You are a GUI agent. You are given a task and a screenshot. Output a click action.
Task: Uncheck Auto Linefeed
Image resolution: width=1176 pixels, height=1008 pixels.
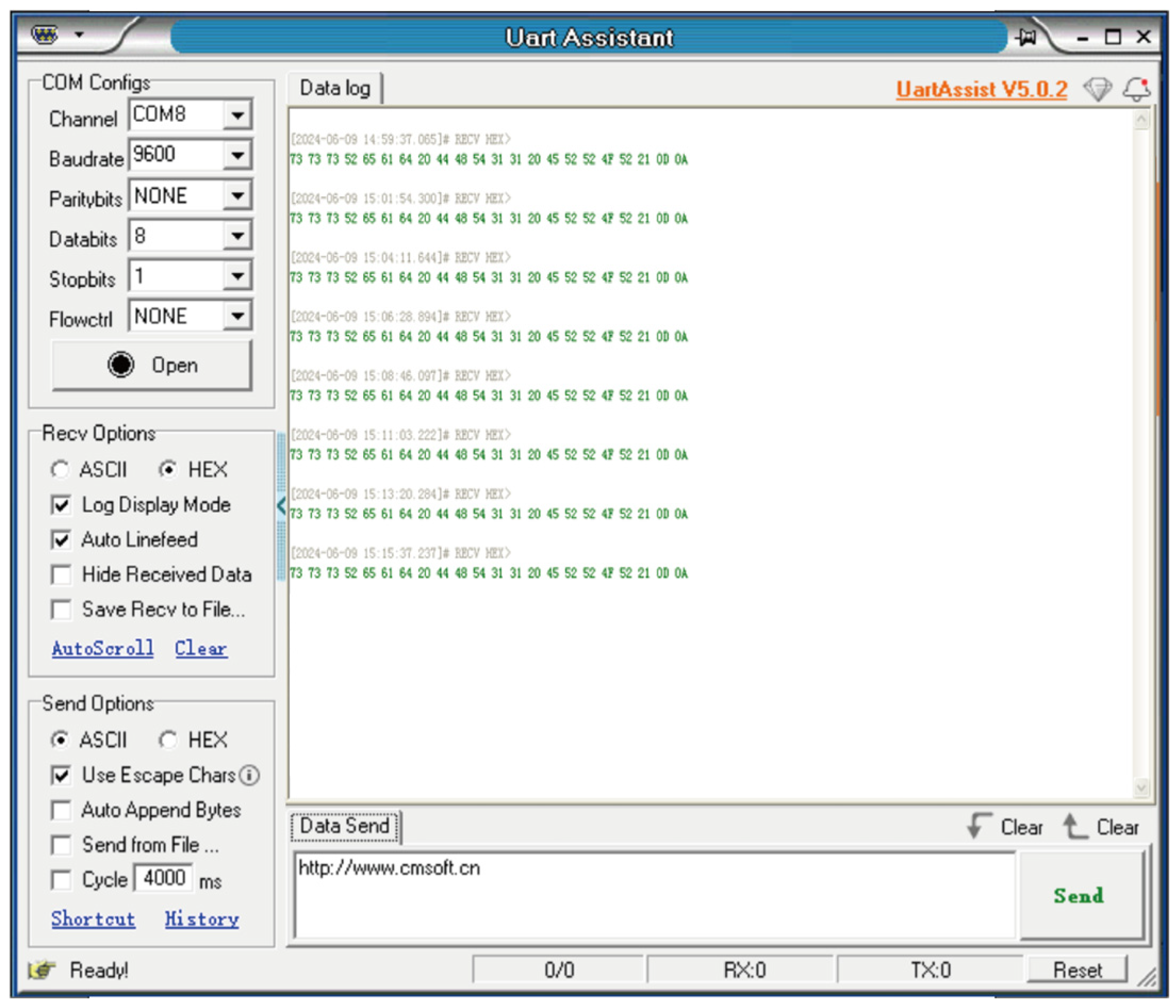[x=61, y=540]
